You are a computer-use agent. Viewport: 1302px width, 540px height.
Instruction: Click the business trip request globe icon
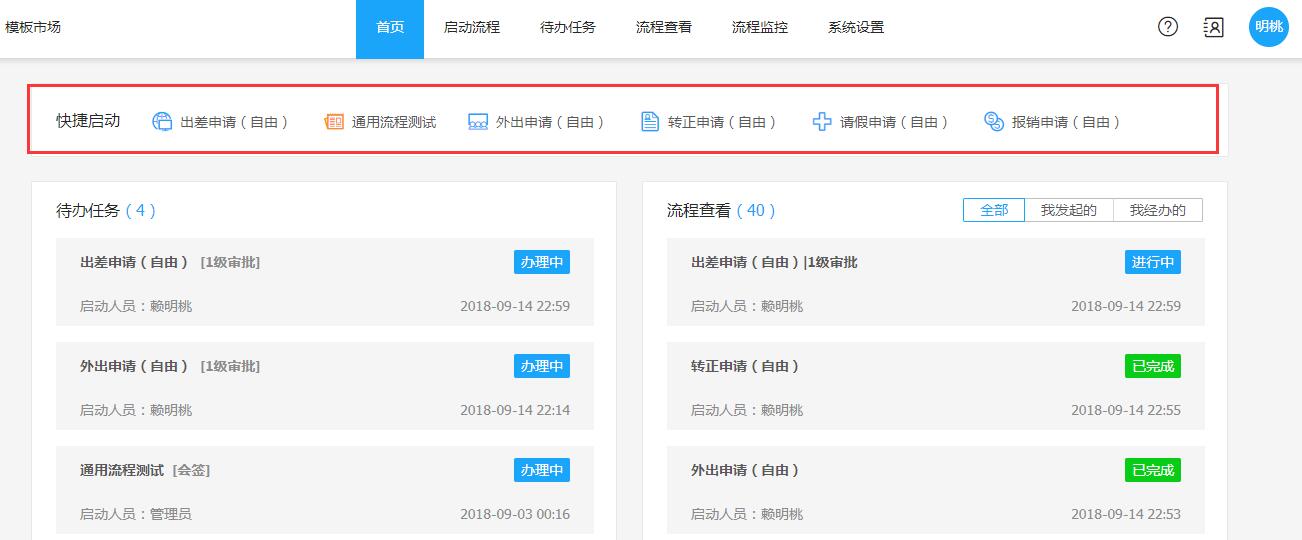click(162, 122)
